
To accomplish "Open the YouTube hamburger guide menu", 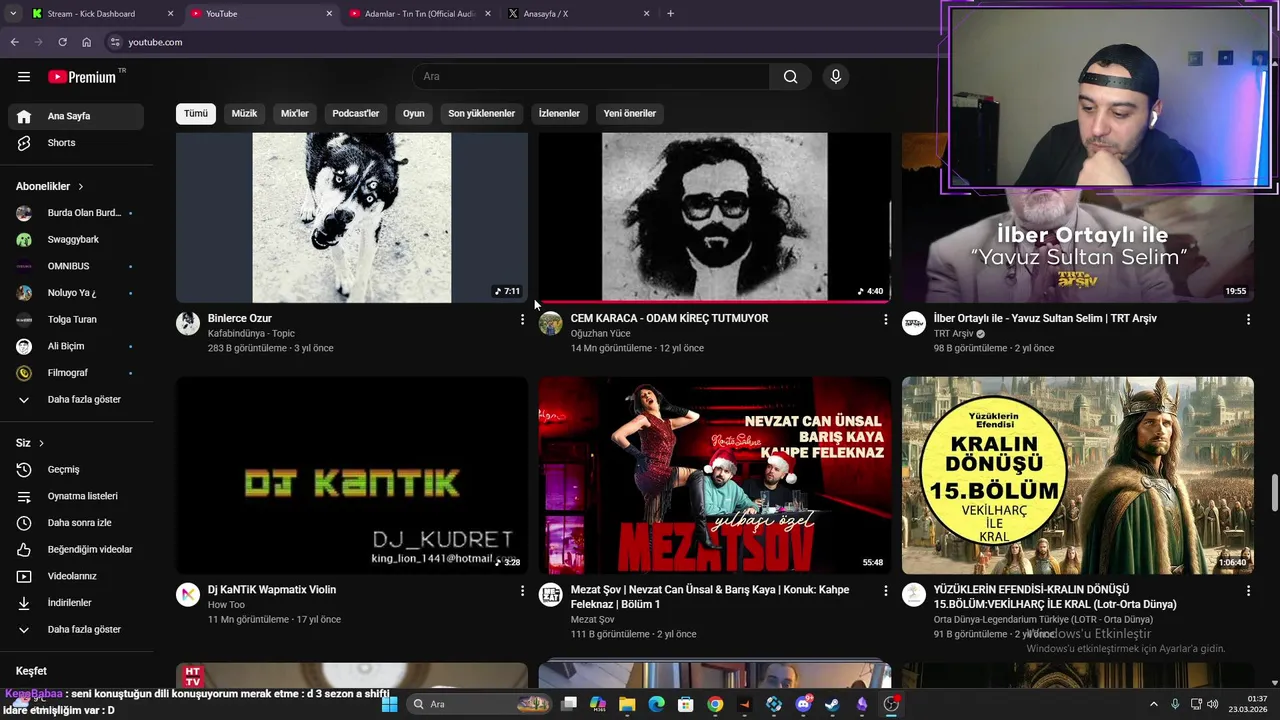I will point(24,77).
